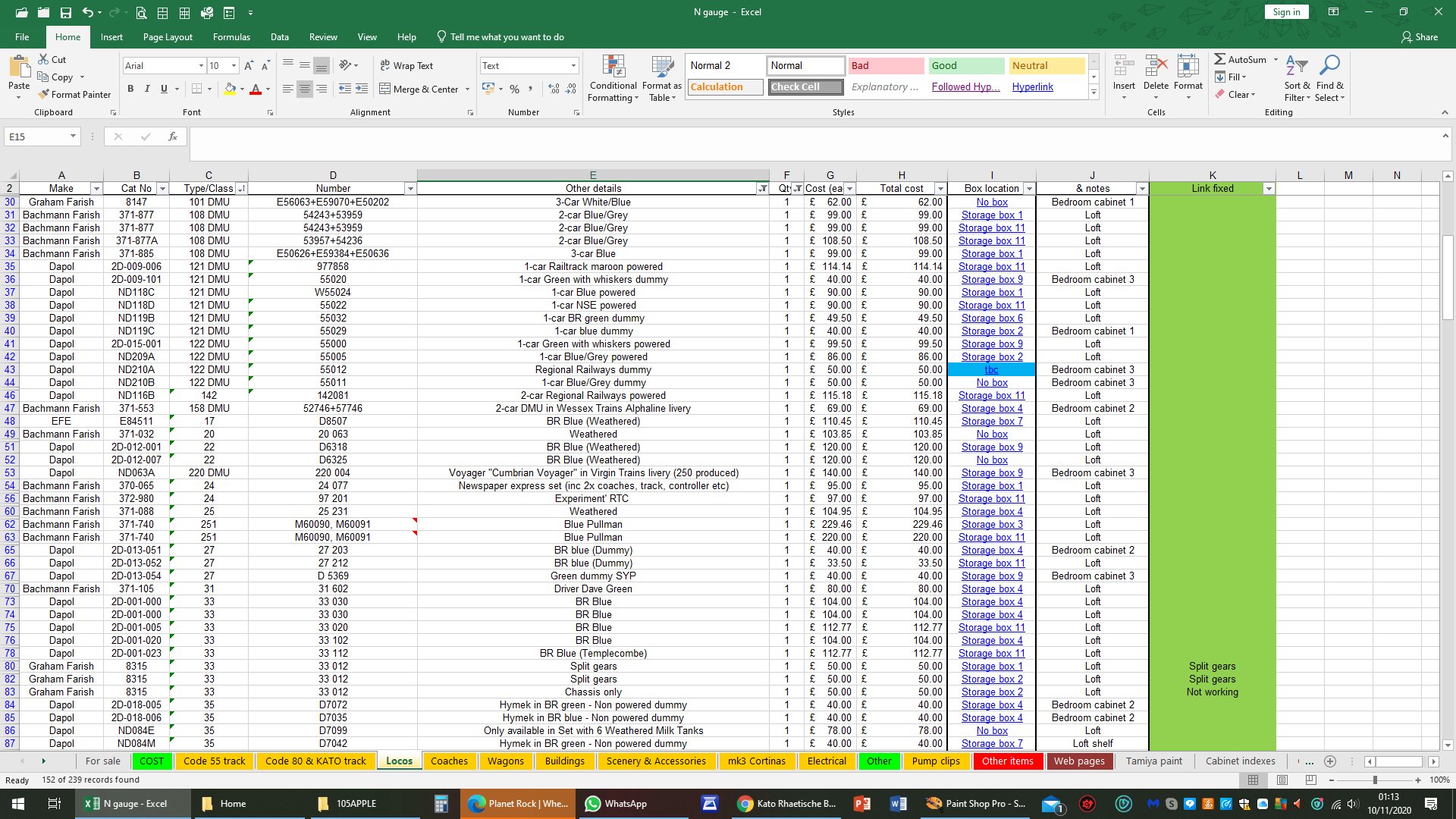
Task: Switch to the Formulas ribbon tab
Action: tap(231, 36)
